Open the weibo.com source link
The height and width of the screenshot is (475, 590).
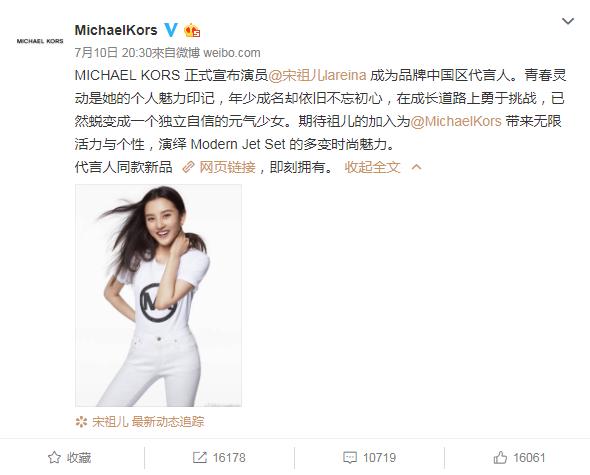(x=232, y=53)
